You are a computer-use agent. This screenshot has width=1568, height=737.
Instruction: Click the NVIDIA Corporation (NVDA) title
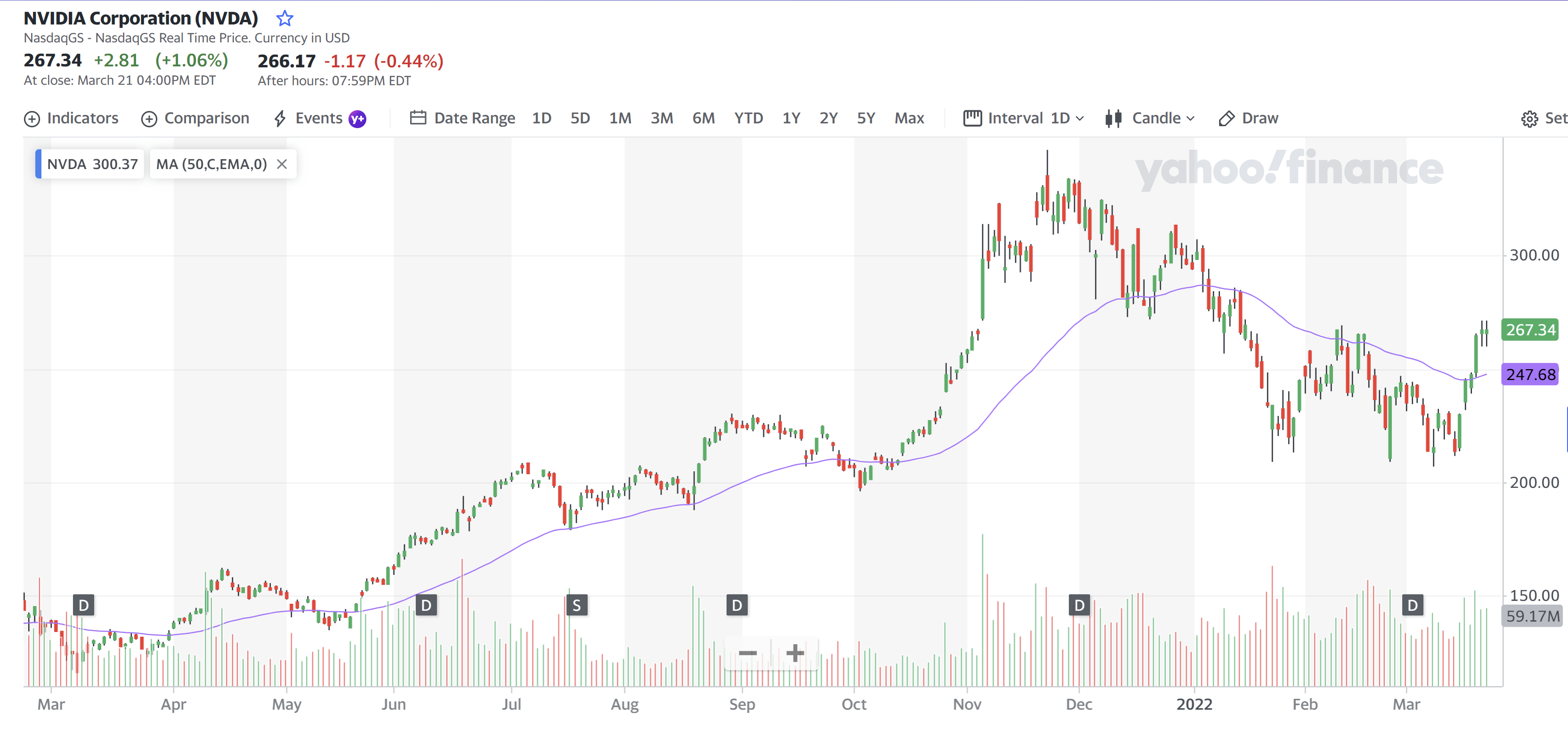[x=141, y=18]
